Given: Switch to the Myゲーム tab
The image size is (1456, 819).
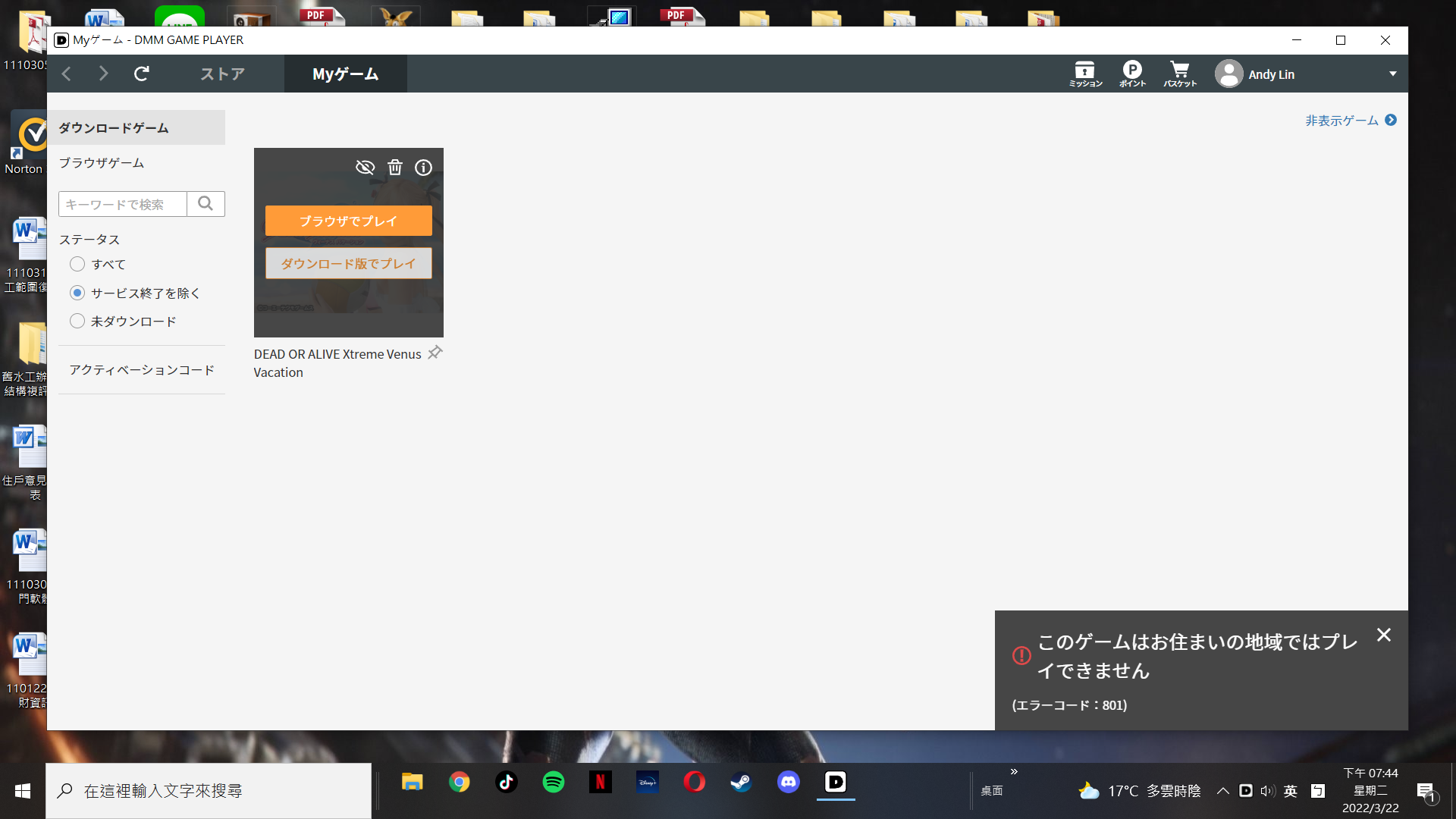Looking at the screenshot, I should [x=346, y=74].
